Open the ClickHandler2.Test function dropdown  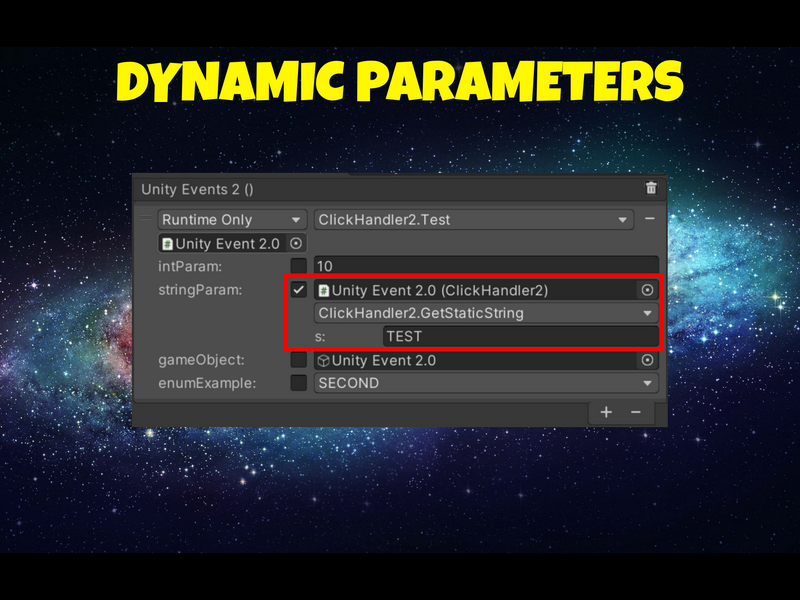coord(474,220)
